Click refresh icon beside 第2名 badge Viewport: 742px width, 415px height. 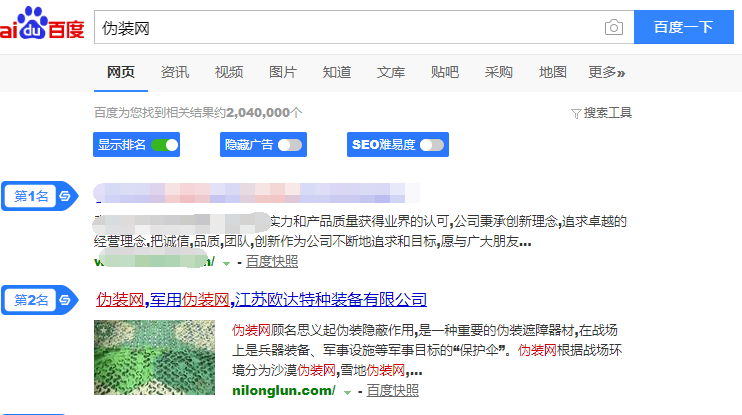coord(65,300)
